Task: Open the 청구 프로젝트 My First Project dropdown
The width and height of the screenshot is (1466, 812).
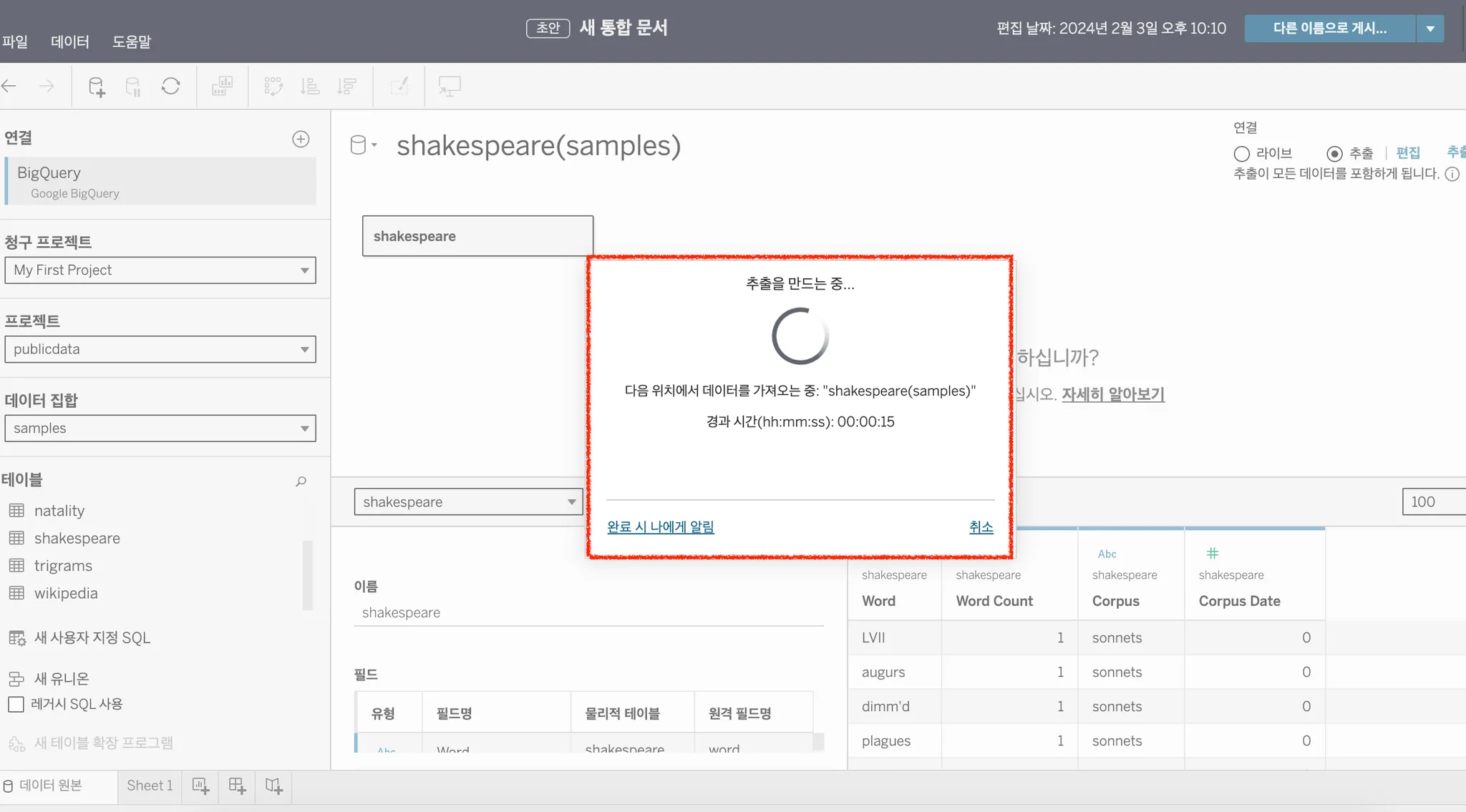Action: pyautogui.click(x=160, y=270)
